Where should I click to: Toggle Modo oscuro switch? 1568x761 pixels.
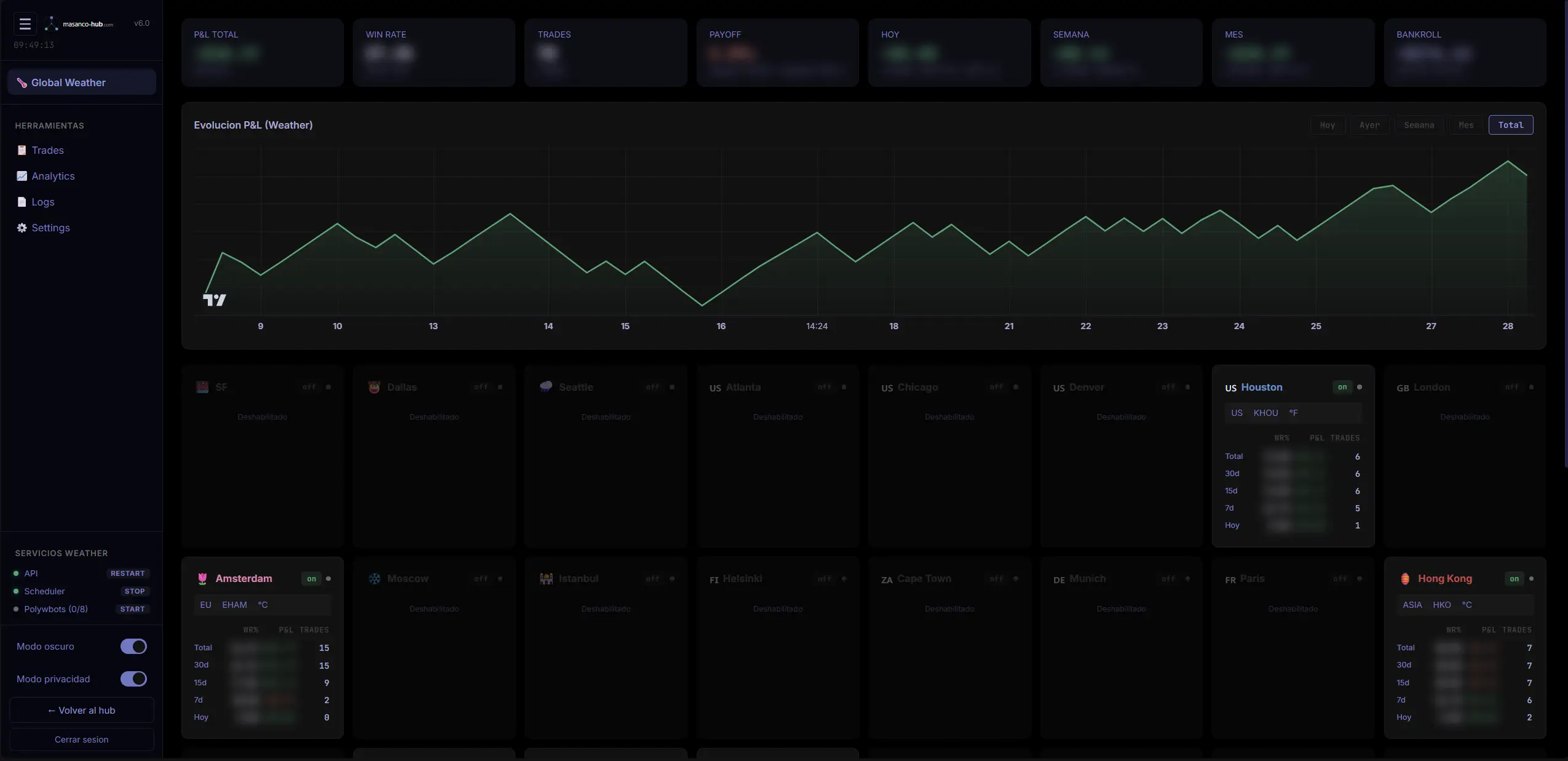[133, 646]
